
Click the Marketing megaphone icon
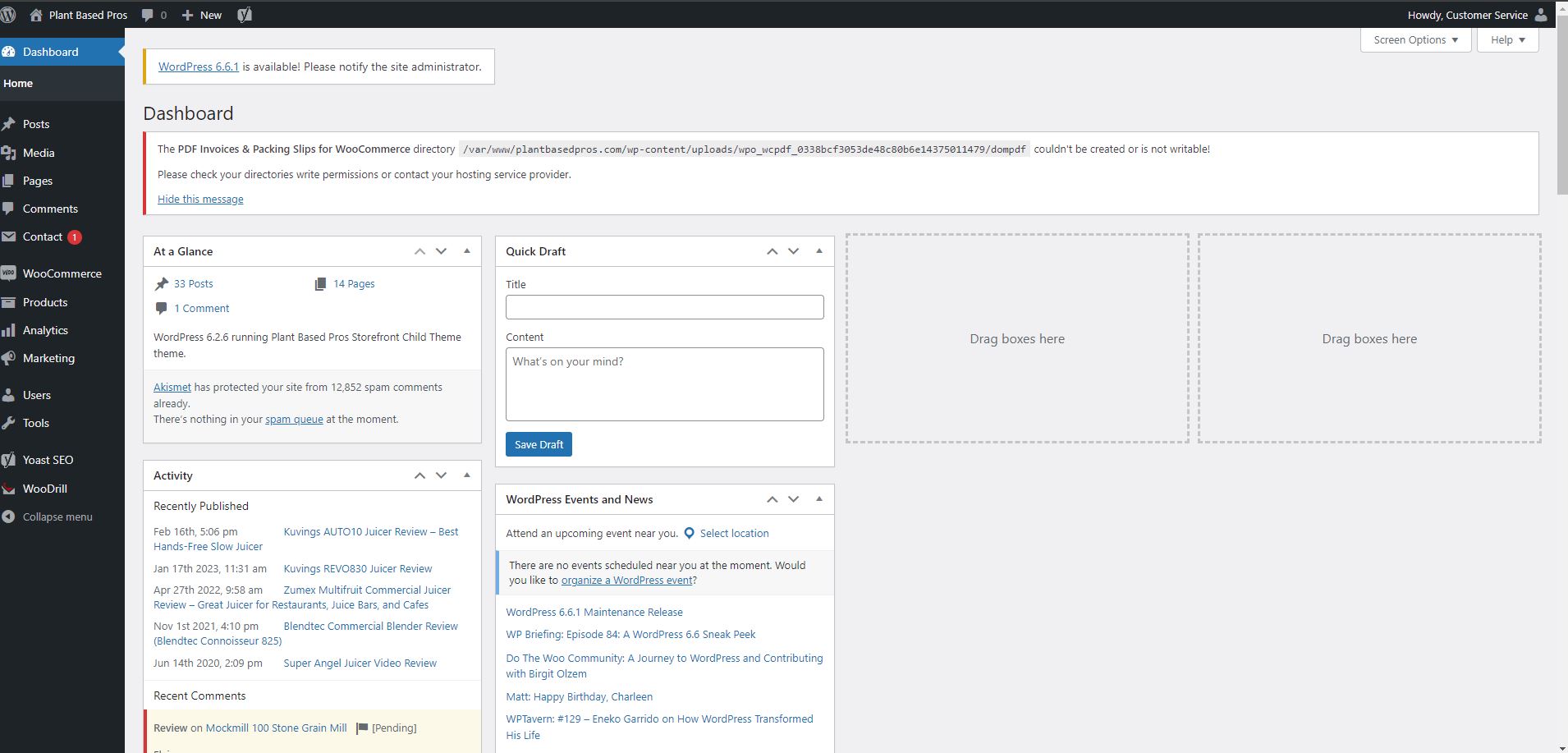(9, 358)
